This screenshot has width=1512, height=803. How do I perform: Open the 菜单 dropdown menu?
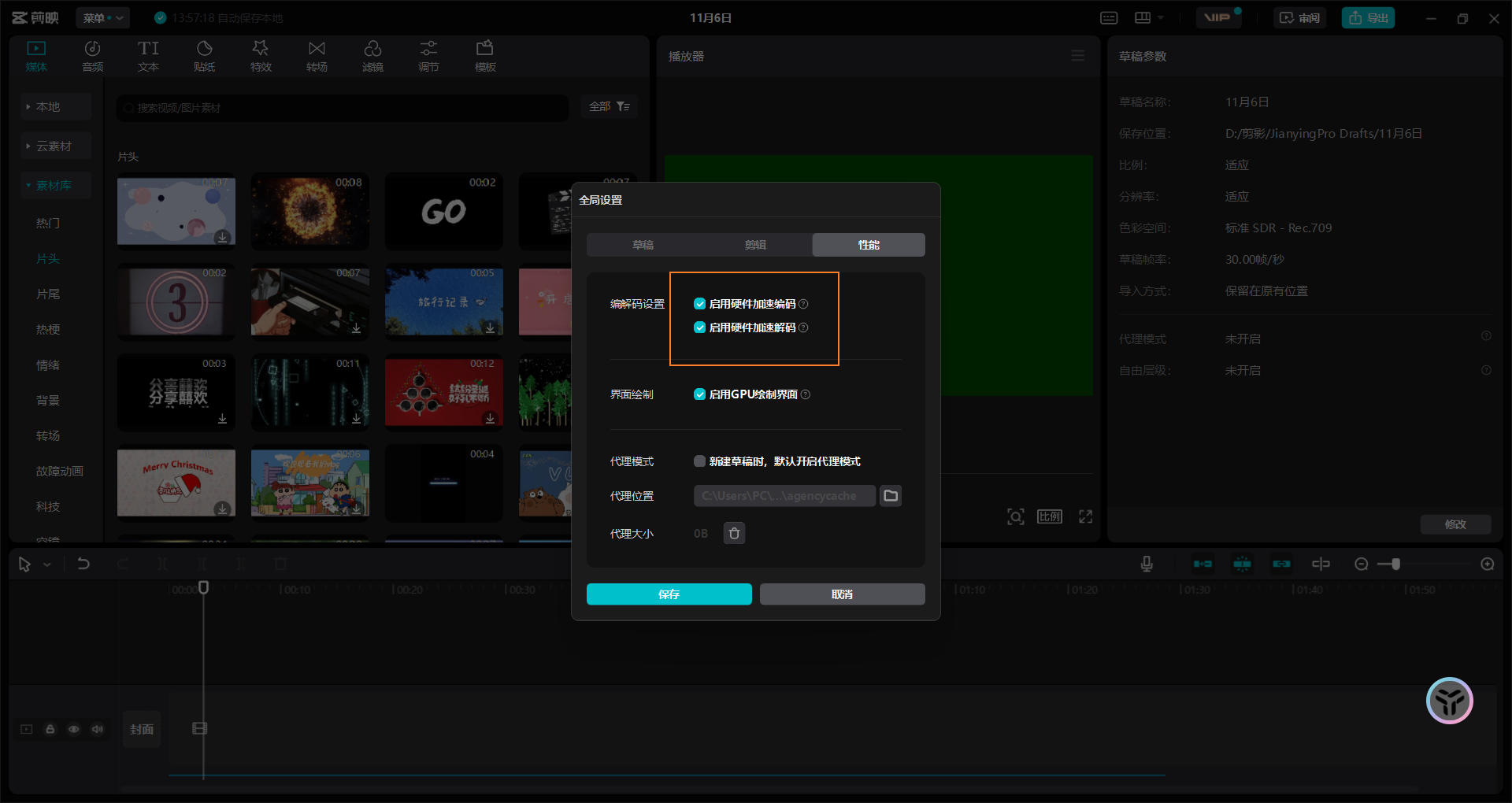(x=103, y=18)
